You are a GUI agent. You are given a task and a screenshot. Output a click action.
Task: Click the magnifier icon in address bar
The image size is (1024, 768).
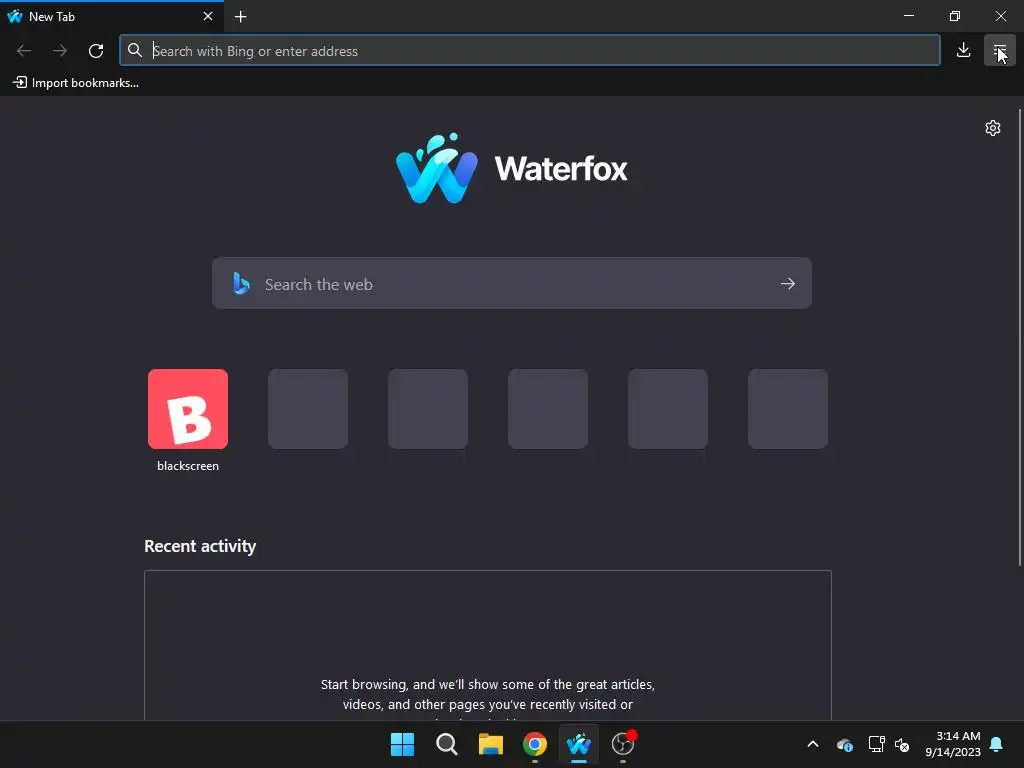point(135,50)
